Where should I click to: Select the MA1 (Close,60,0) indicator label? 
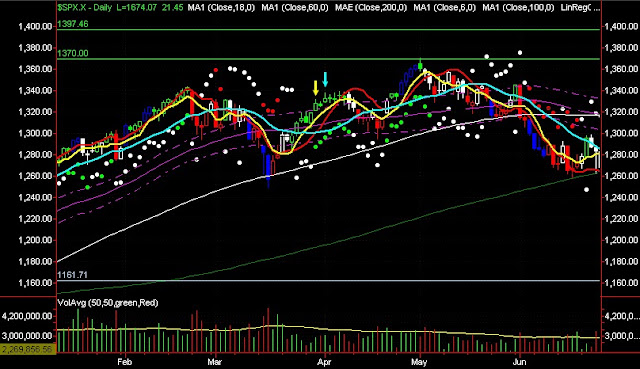tap(295, 7)
